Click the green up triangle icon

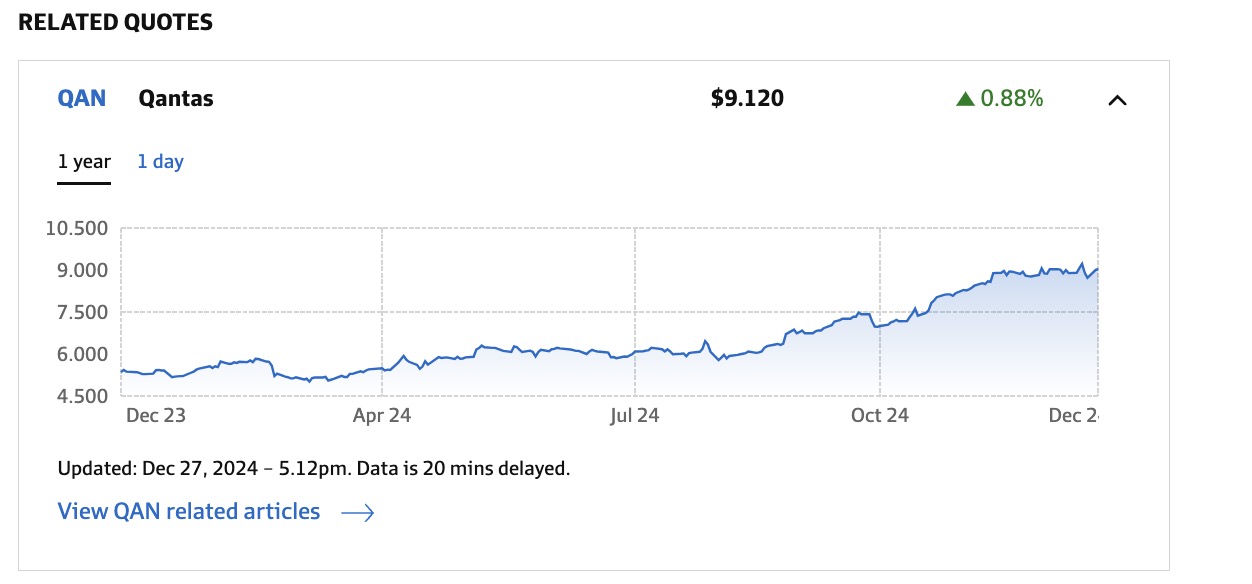pyautogui.click(x=965, y=99)
